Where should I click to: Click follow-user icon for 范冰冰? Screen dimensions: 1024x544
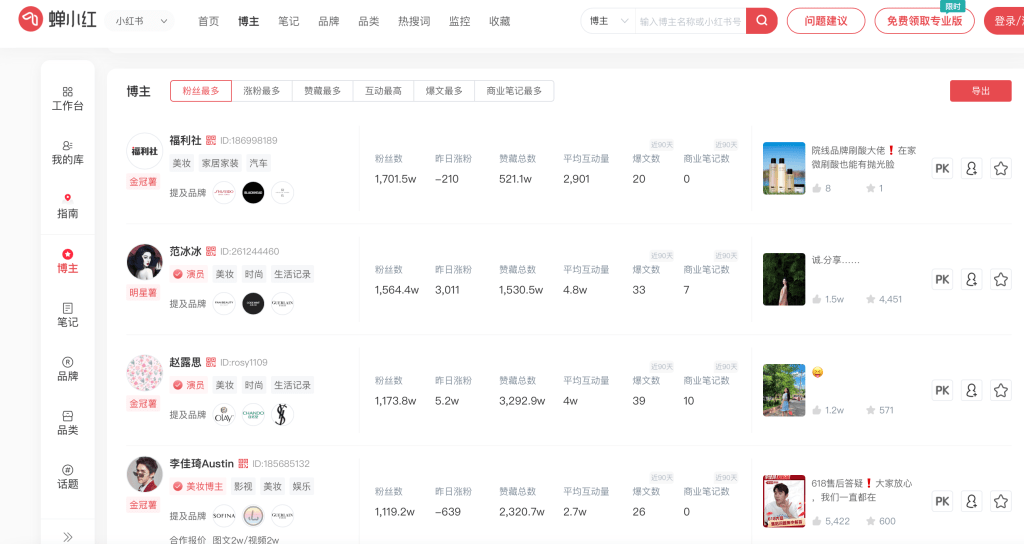(971, 280)
